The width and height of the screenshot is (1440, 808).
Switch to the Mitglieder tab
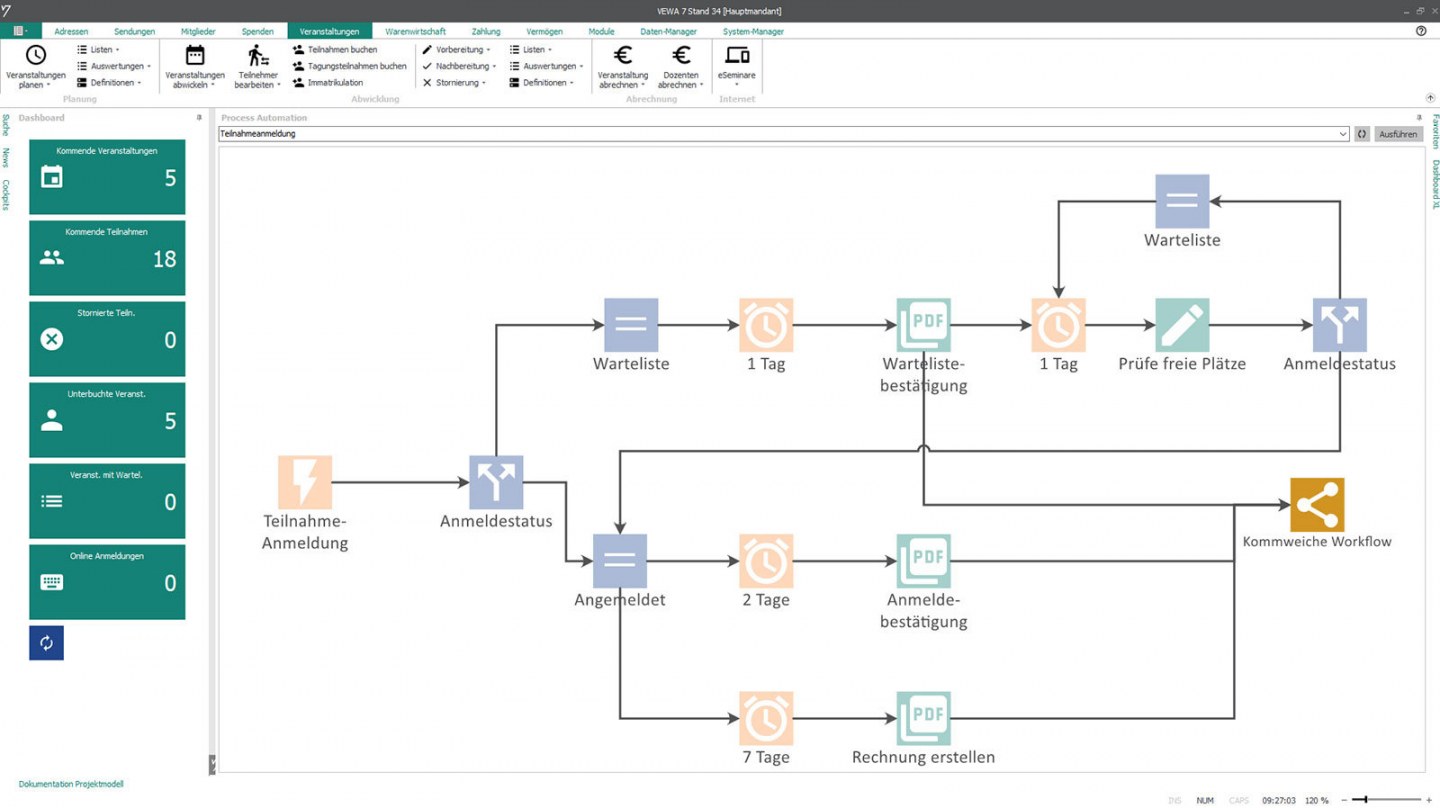pyautogui.click(x=198, y=31)
